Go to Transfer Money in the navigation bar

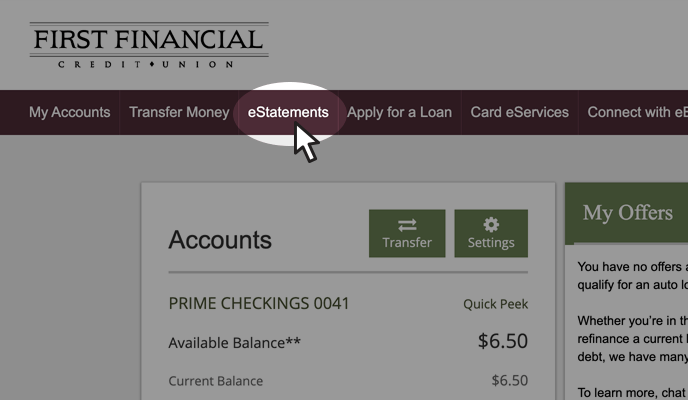(179, 112)
